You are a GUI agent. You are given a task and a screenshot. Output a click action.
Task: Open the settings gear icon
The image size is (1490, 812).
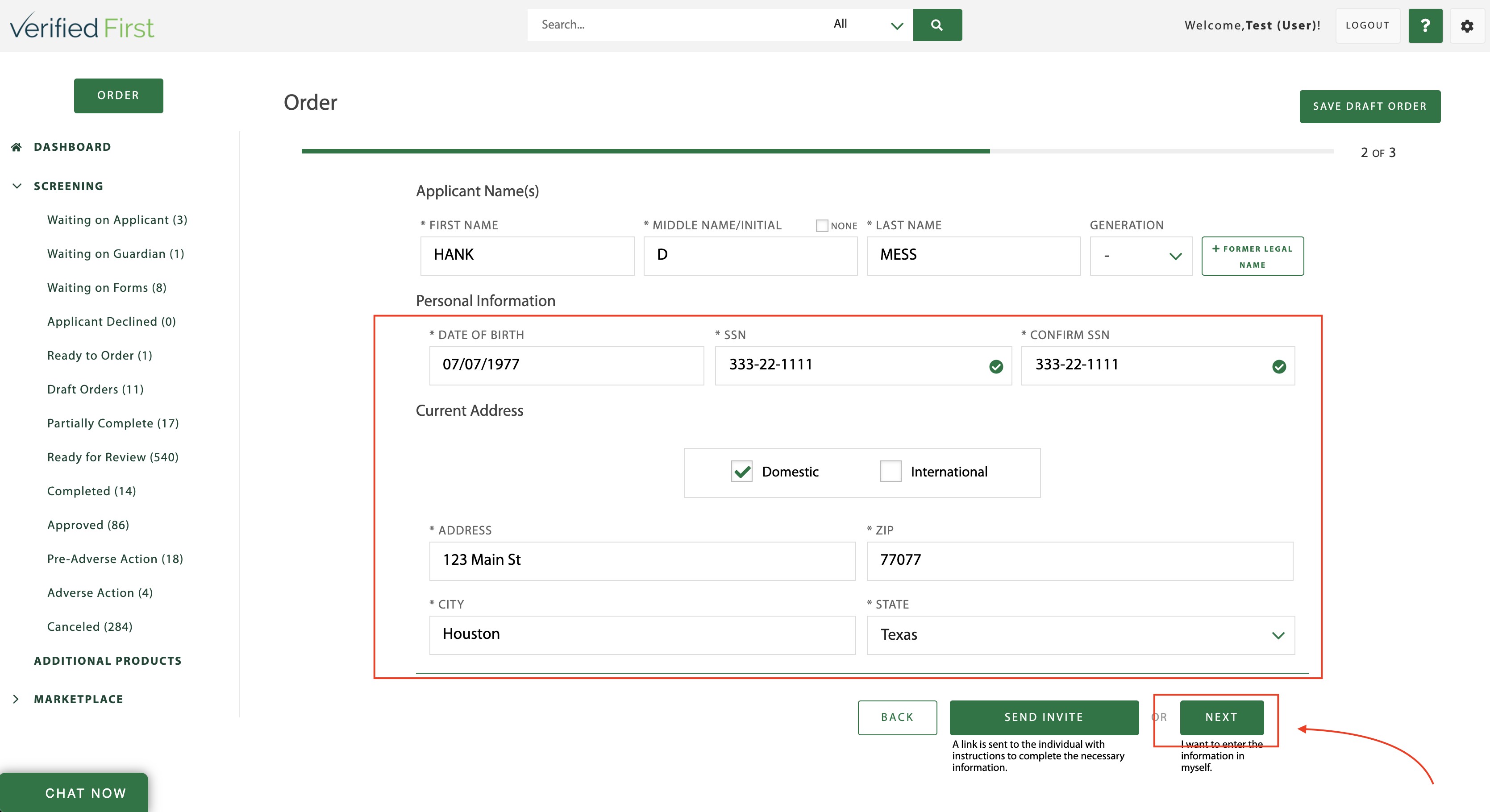click(1467, 26)
